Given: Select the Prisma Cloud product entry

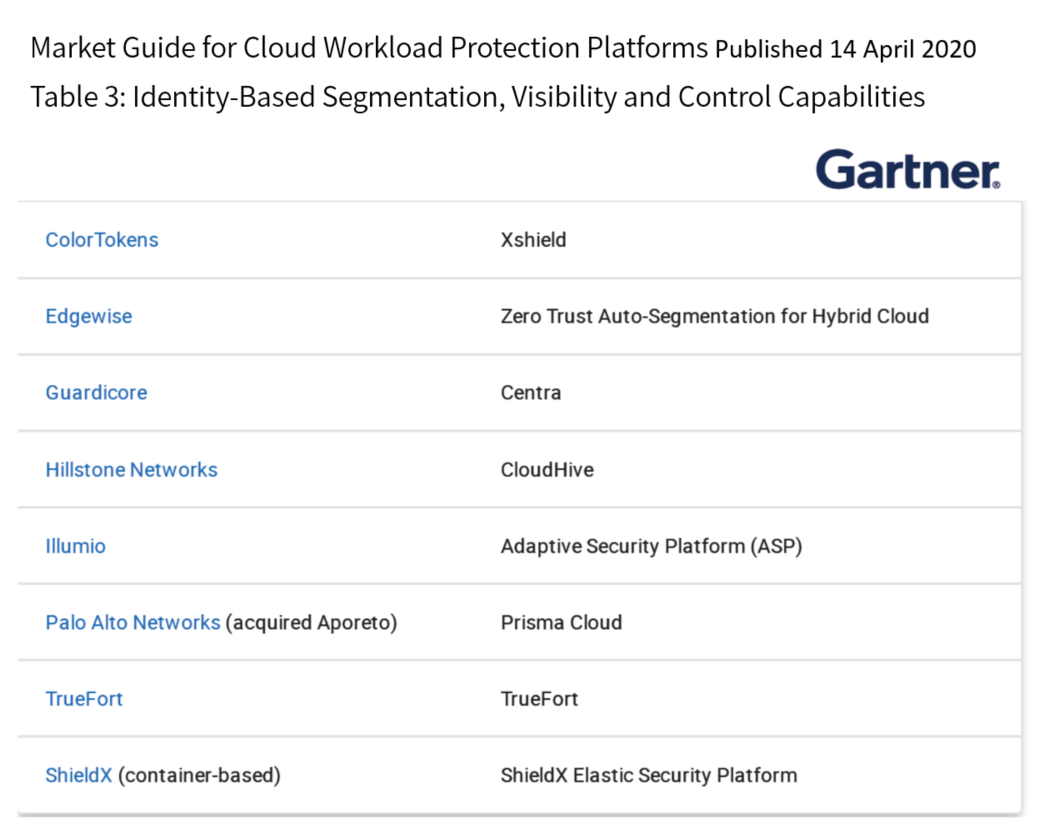Looking at the screenshot, I should pos(561,622).
